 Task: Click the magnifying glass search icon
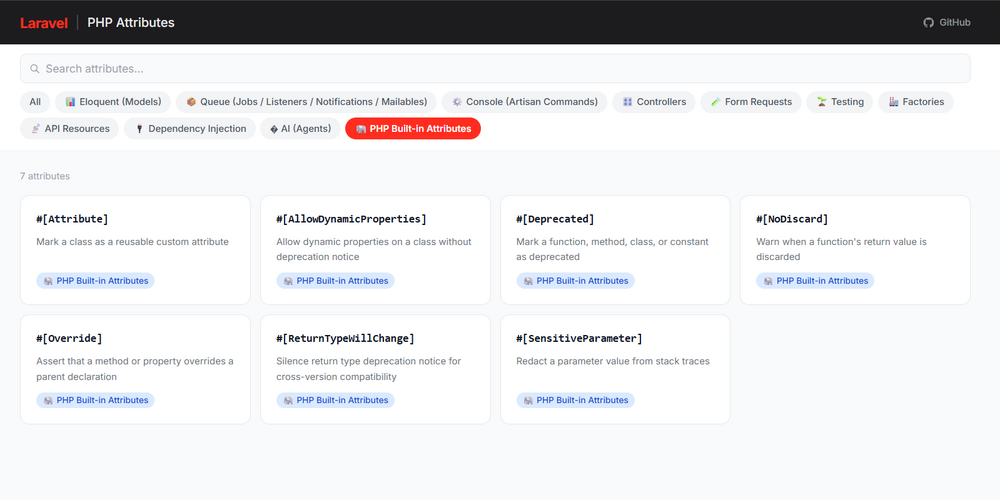click(35, 69)
